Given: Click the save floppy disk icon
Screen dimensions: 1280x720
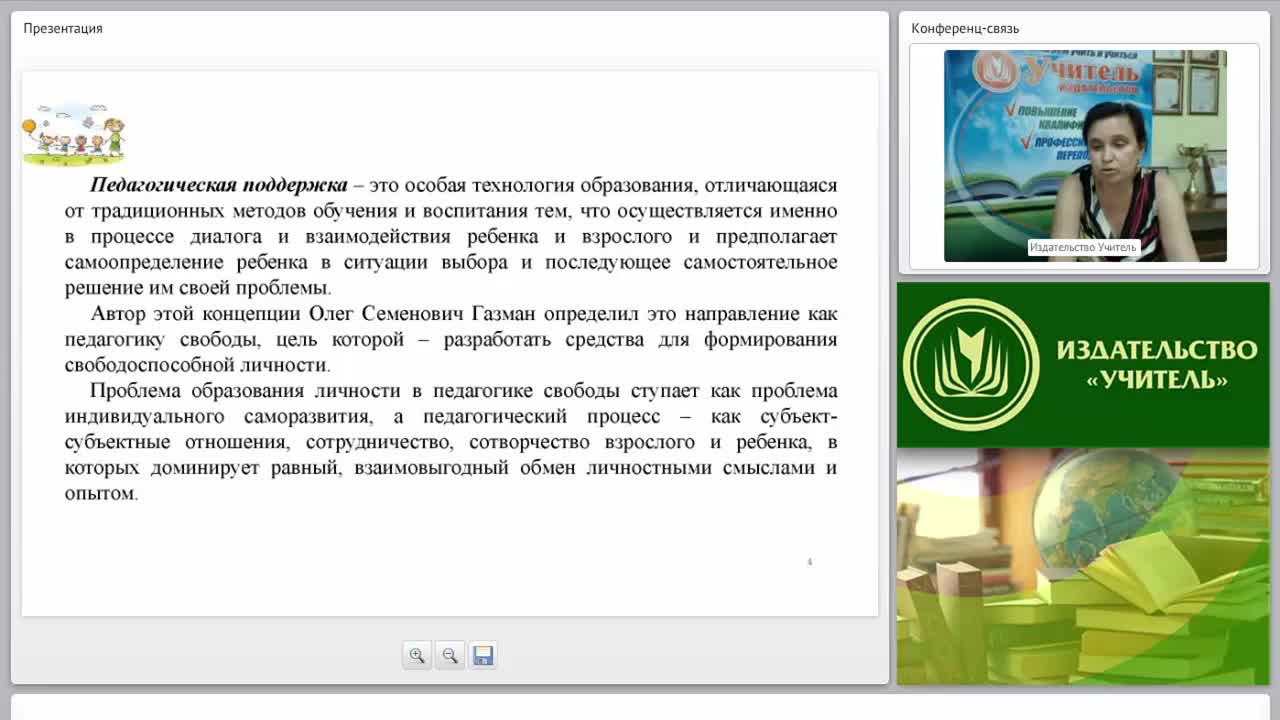Looking at the screenshot, I should click(483, 656).
